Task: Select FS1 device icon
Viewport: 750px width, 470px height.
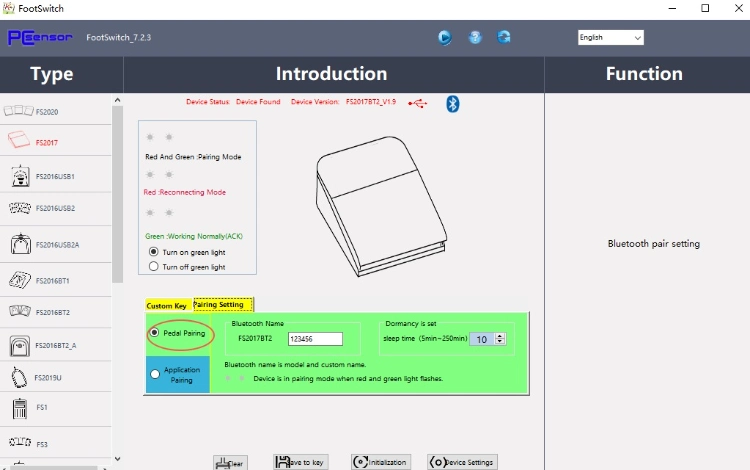Action: click(20, 408)
